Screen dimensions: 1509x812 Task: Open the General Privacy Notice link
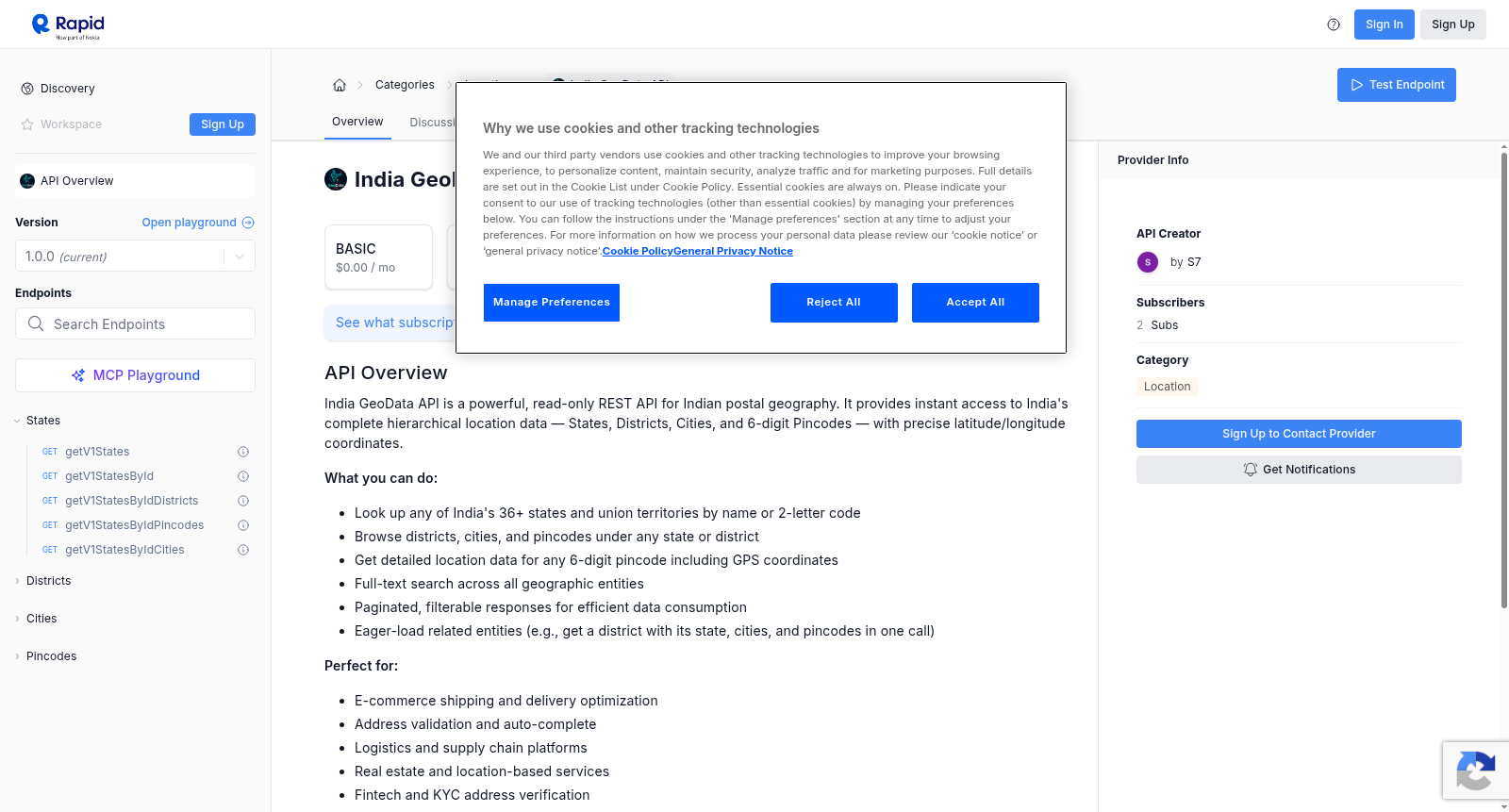point(734,252)
